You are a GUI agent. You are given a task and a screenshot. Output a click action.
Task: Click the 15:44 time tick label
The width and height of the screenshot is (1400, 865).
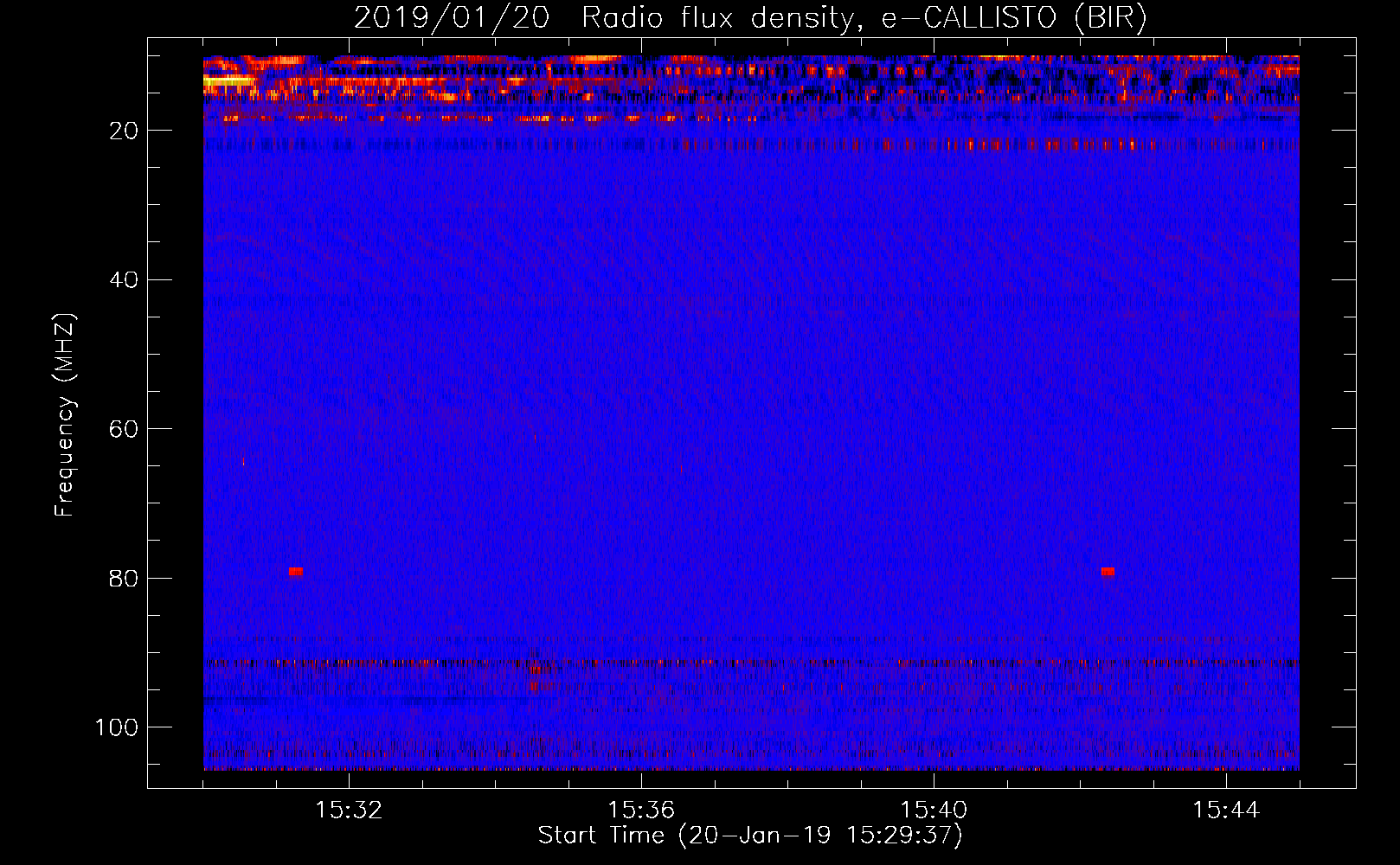[x=1226, y=811]
